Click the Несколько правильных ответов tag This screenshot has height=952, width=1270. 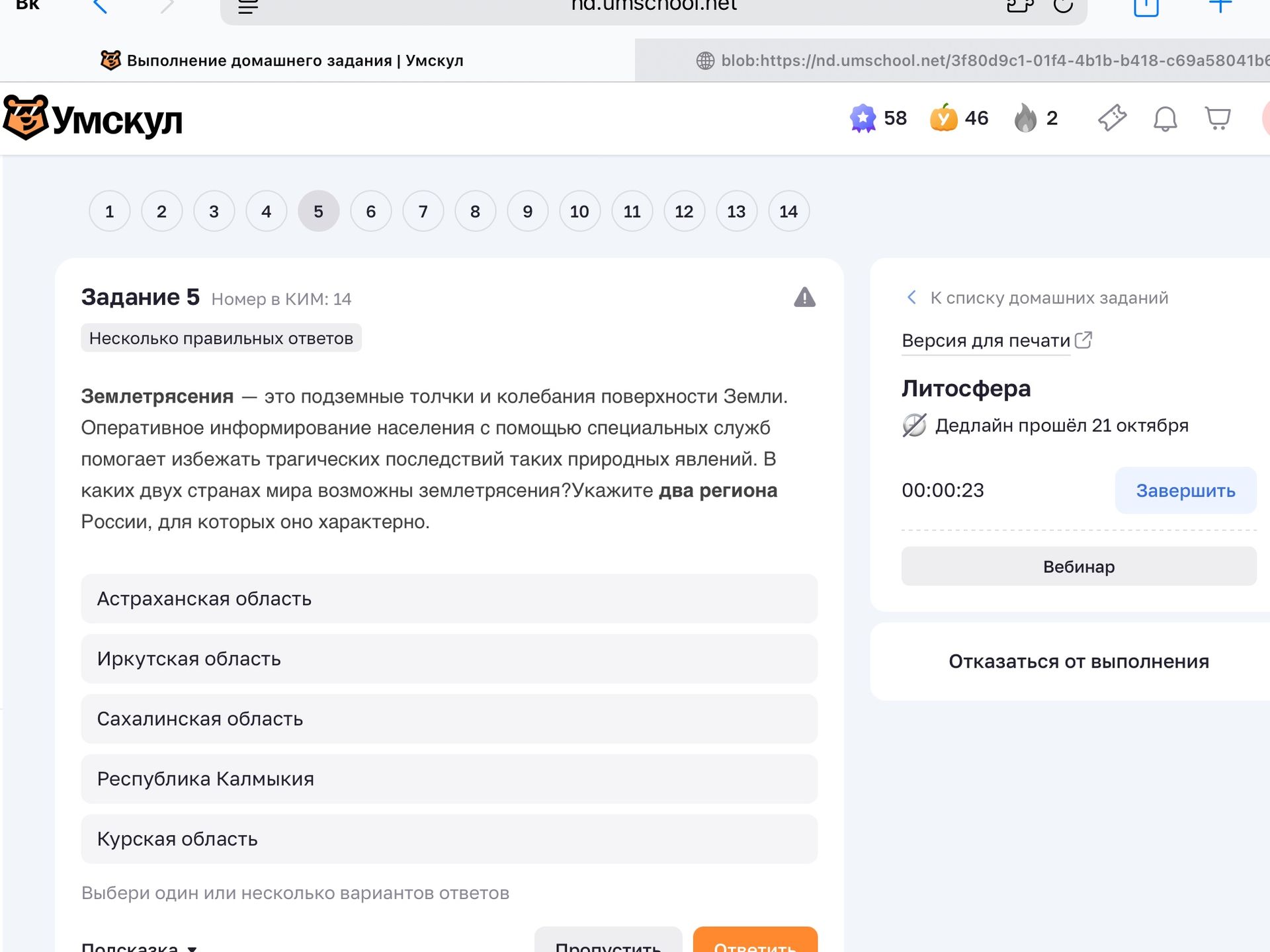click(x=221, y=338)
